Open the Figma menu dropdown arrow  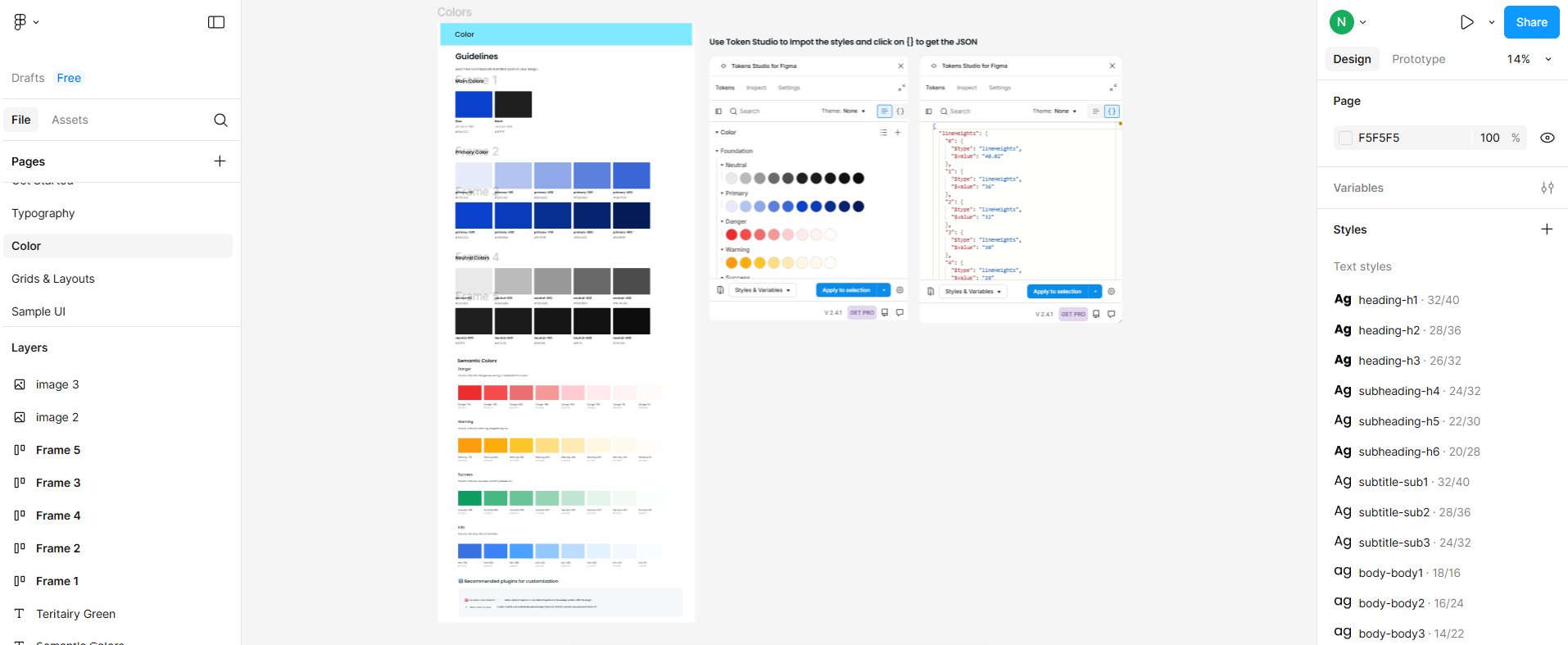[36, 22]
